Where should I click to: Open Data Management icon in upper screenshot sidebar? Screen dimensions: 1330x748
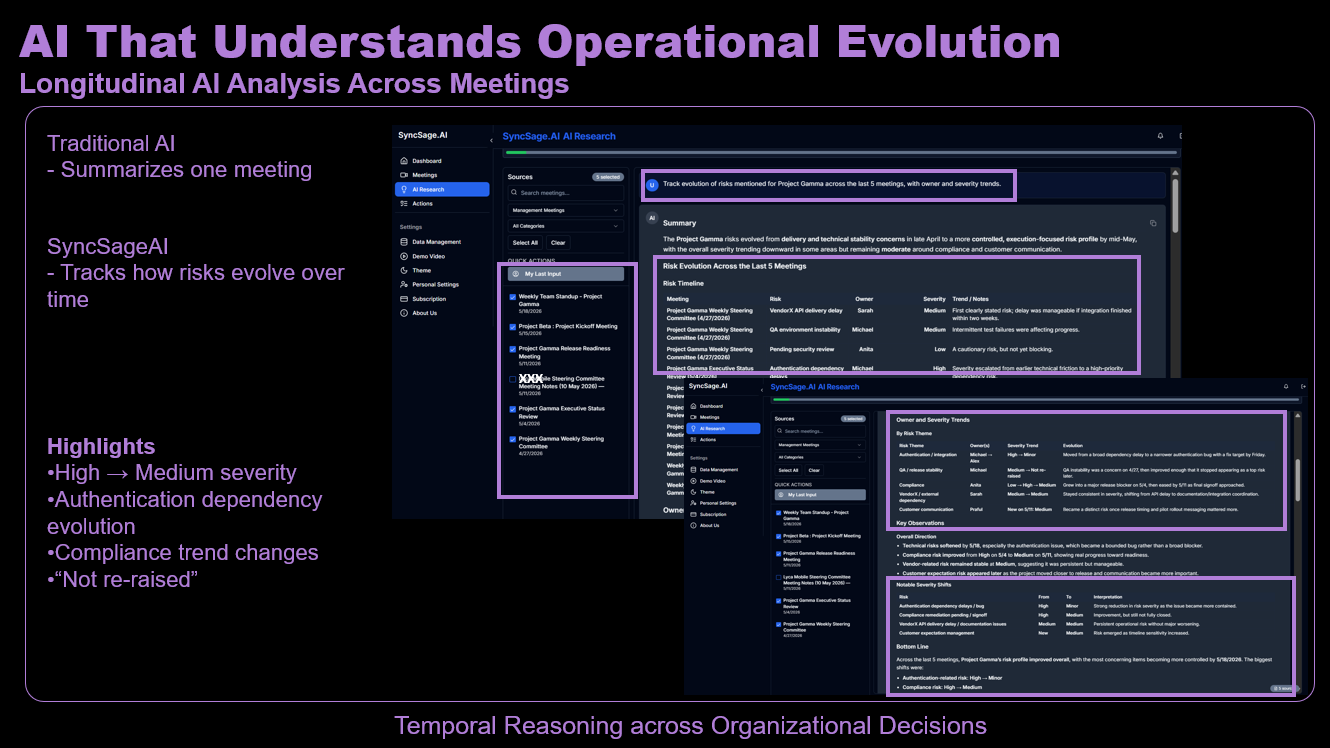[403, 242]
